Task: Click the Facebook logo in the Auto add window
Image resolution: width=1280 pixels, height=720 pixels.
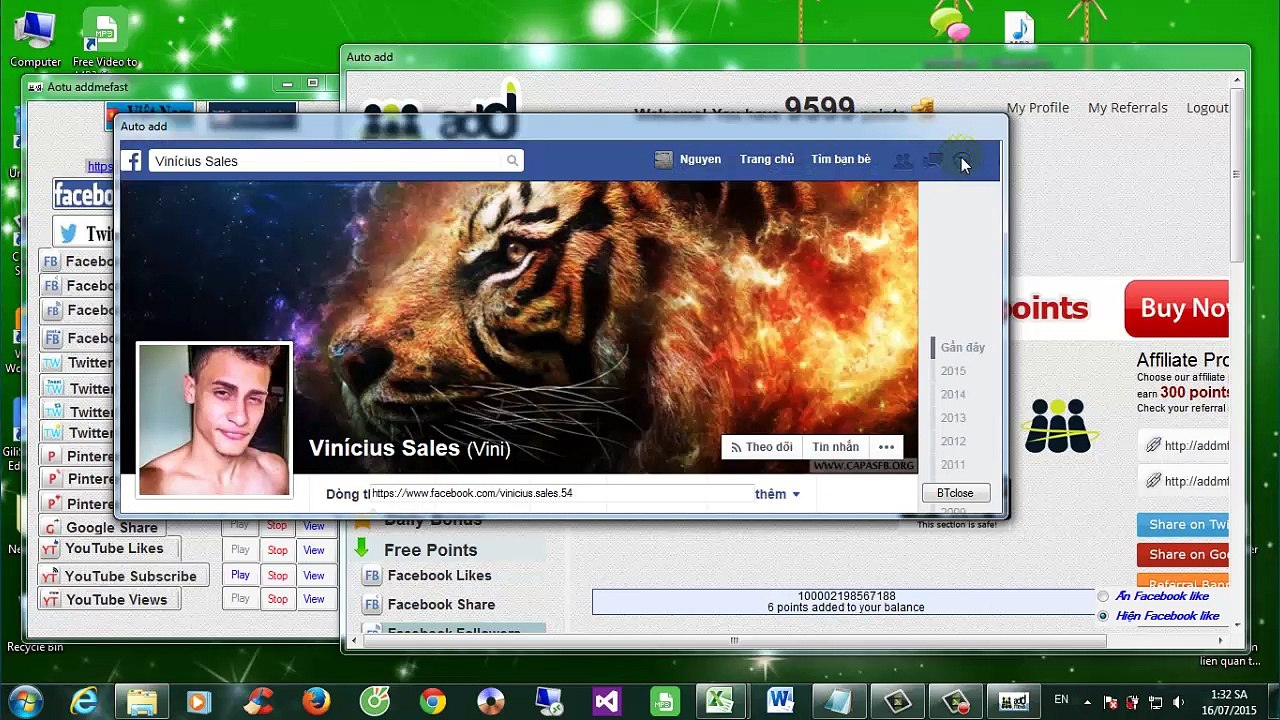Action: coord(132,160)
